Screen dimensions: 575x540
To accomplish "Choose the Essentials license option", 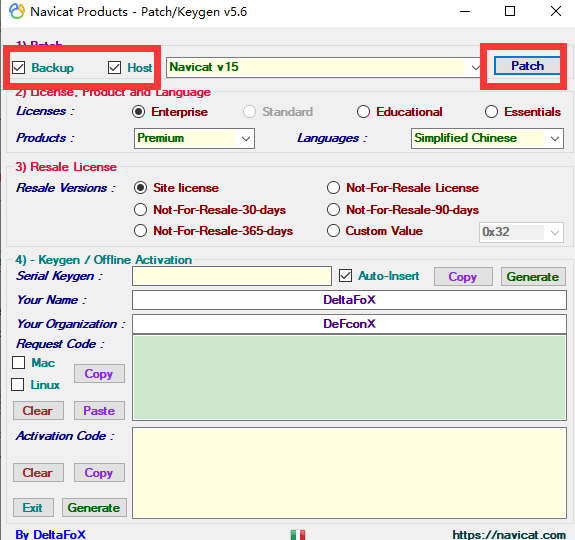I will click(x=491, y=112).
